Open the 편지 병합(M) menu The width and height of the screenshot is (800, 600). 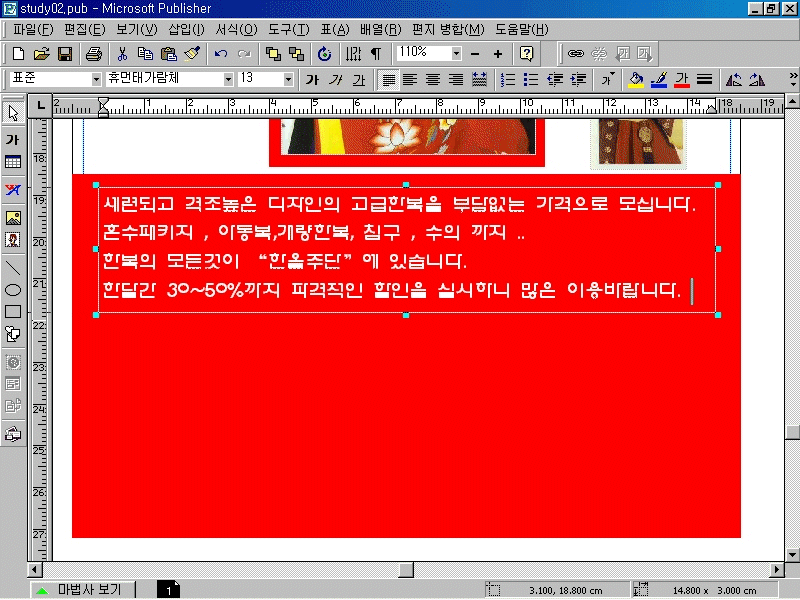click(x=448, y=30)
